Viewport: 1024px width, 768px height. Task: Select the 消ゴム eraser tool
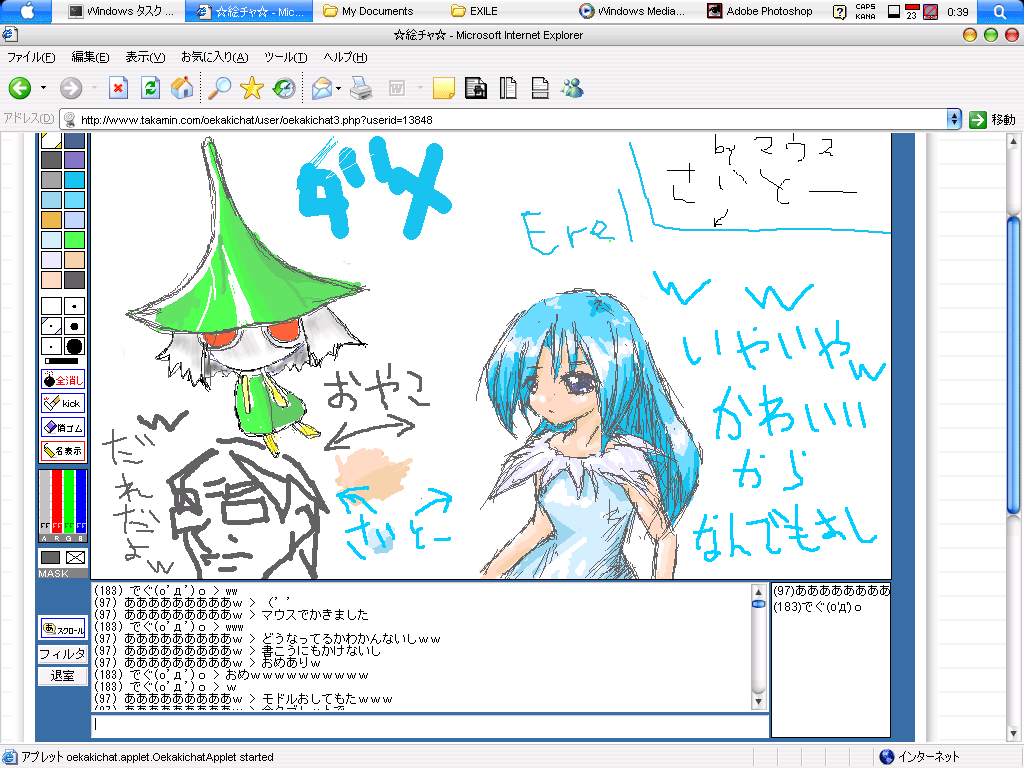click(63, 427)
